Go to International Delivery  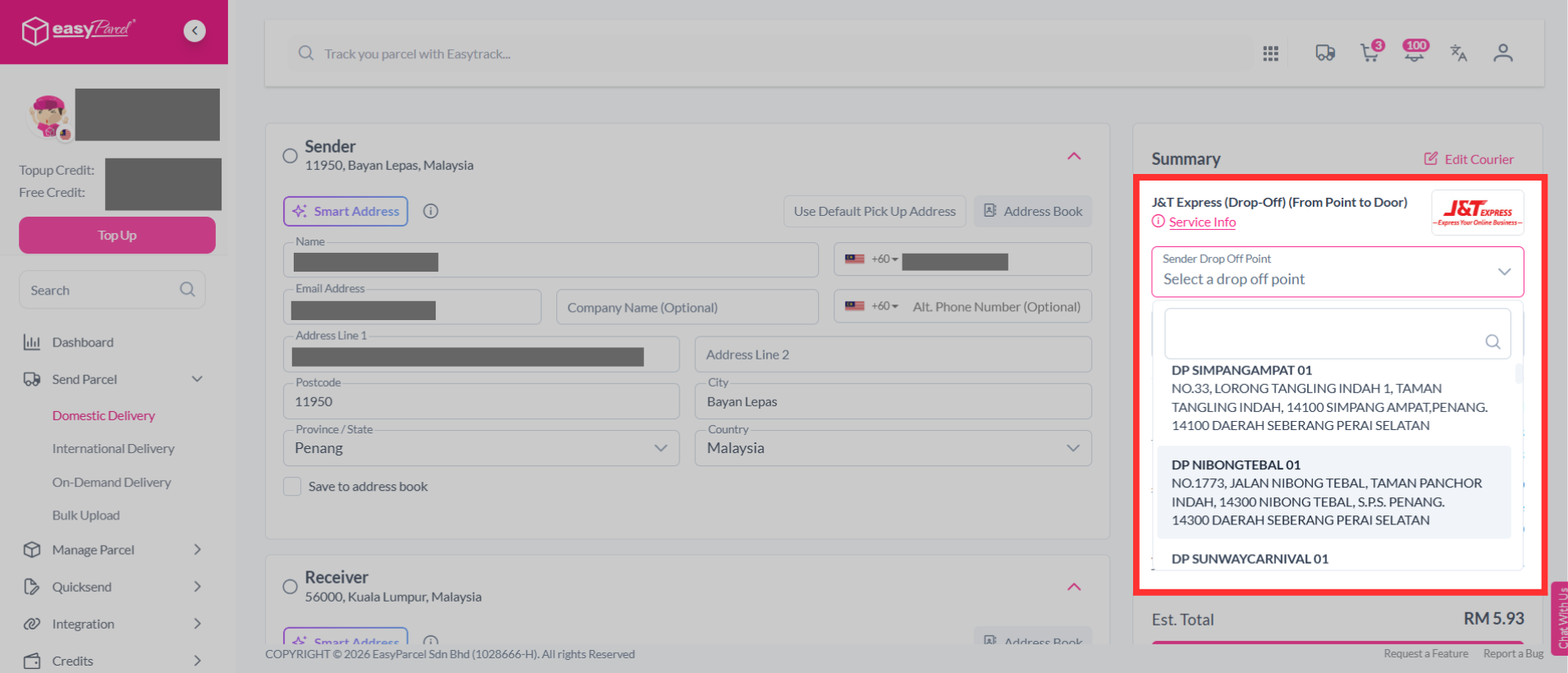pos(113,449)
